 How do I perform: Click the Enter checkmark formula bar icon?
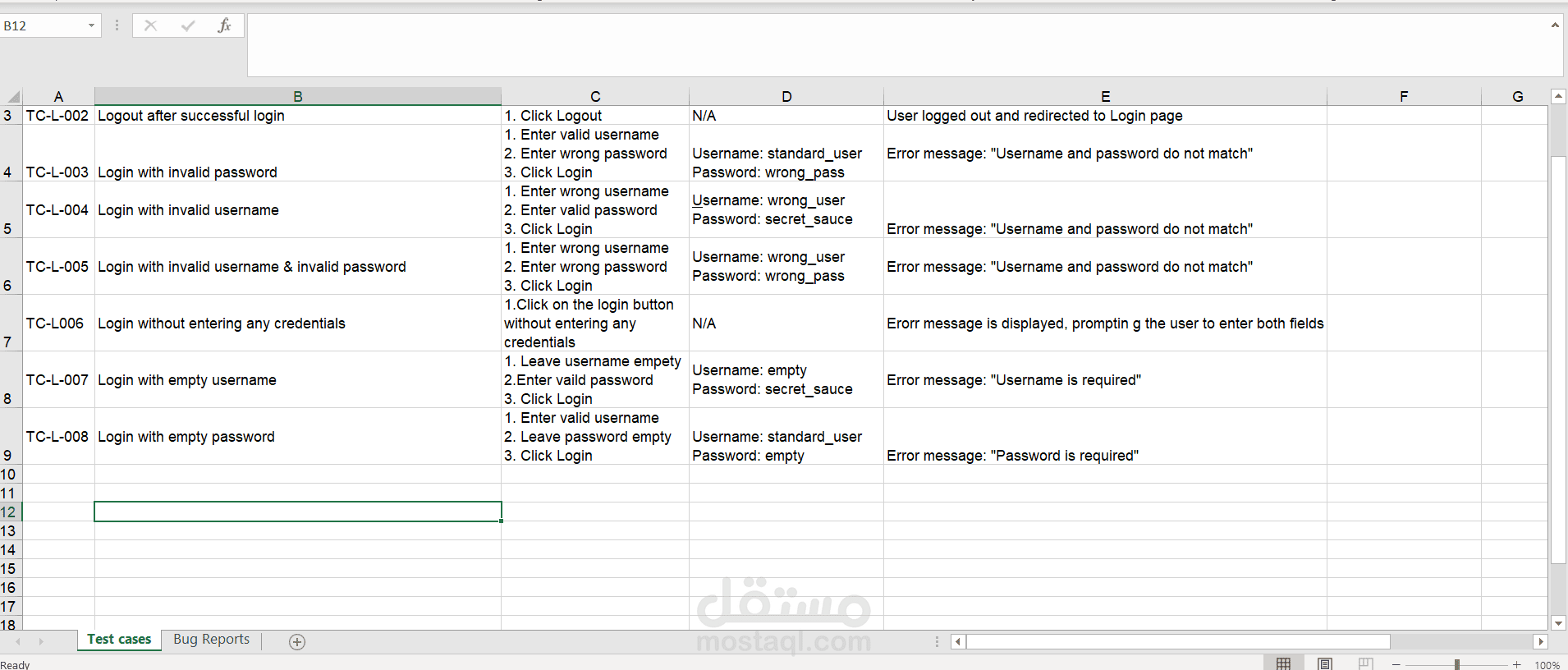coord(188,25)
